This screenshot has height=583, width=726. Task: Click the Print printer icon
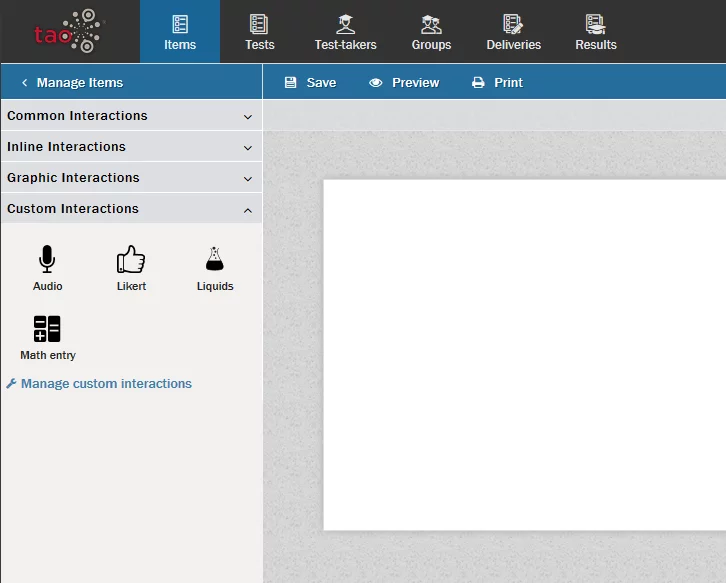[x=479, y=83]
